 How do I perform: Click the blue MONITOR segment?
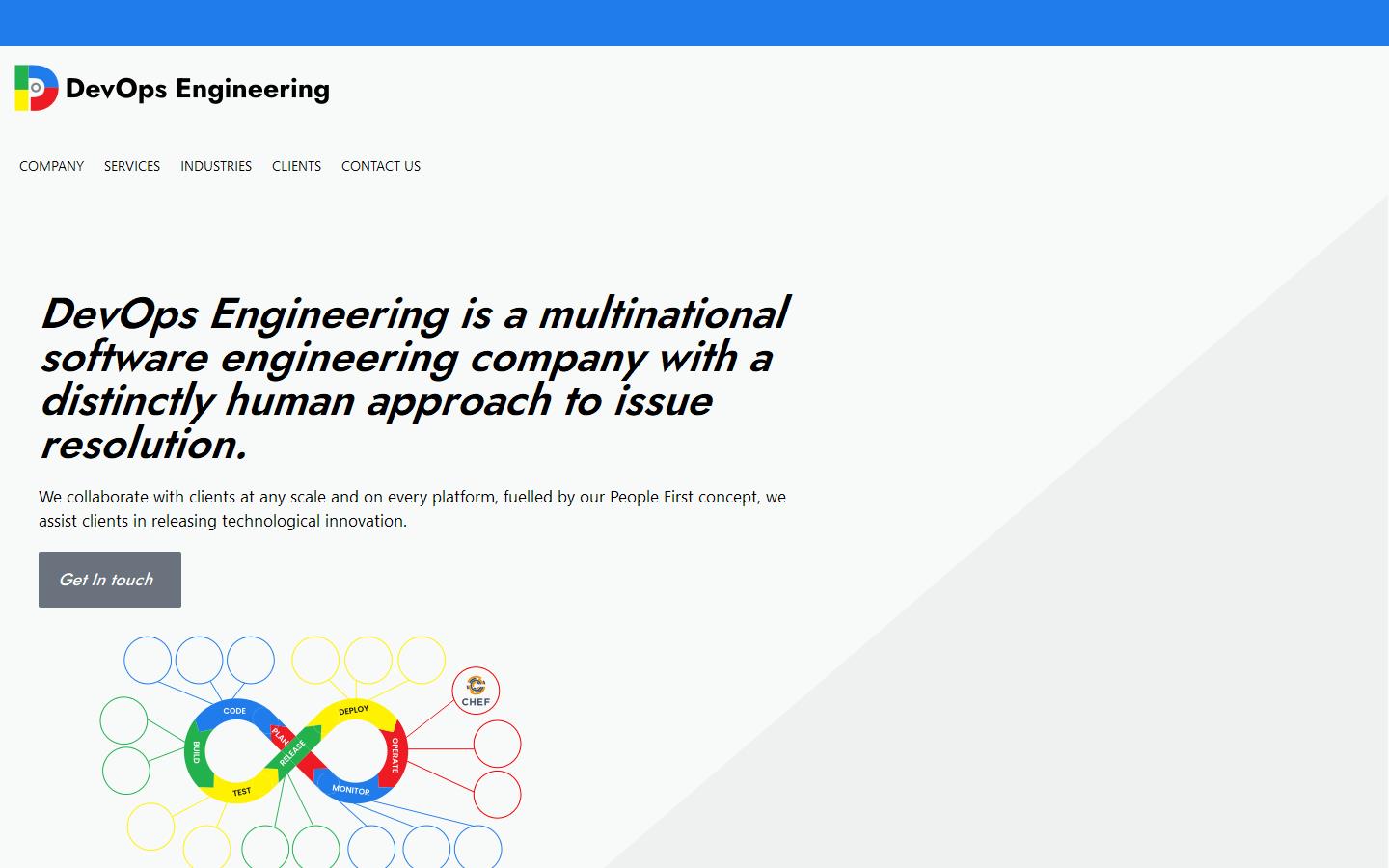(x=350, y=790)
